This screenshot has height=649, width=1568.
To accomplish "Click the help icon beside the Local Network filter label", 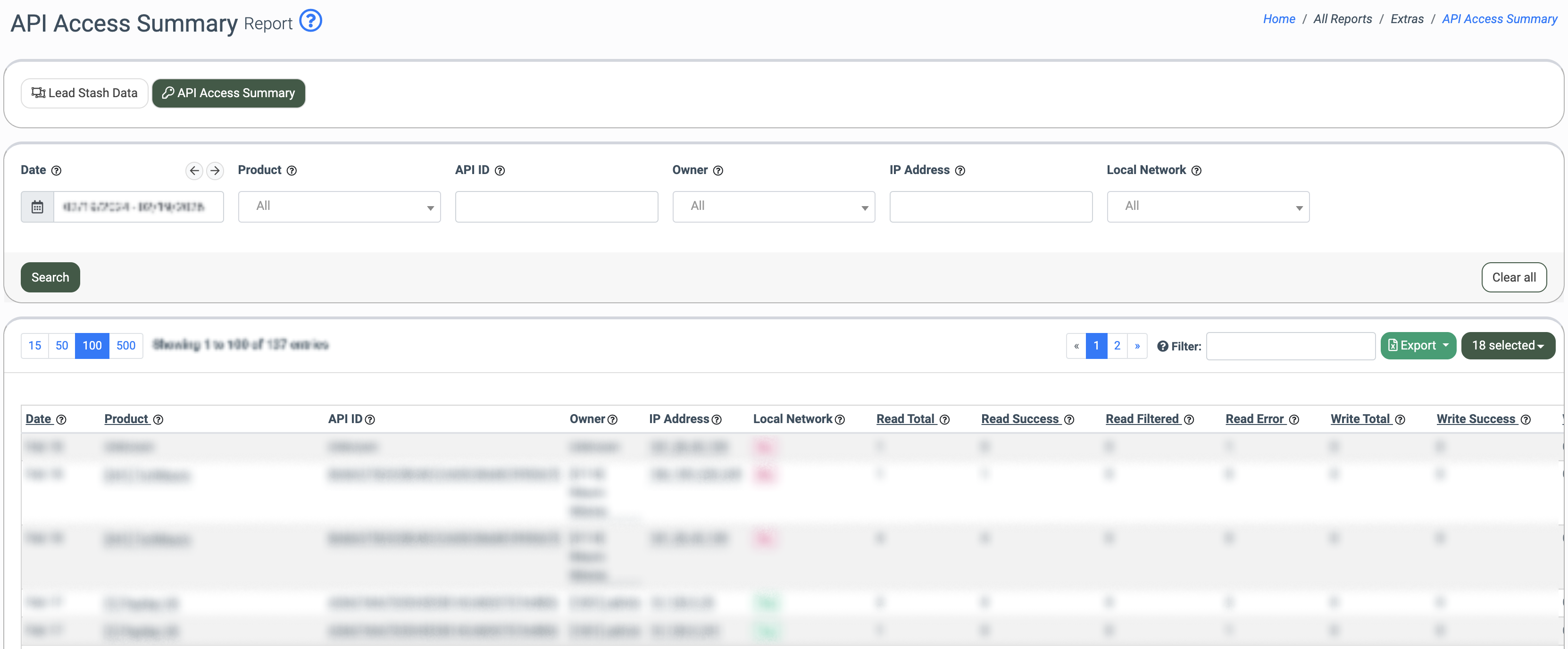I will tap(1196, 171).
